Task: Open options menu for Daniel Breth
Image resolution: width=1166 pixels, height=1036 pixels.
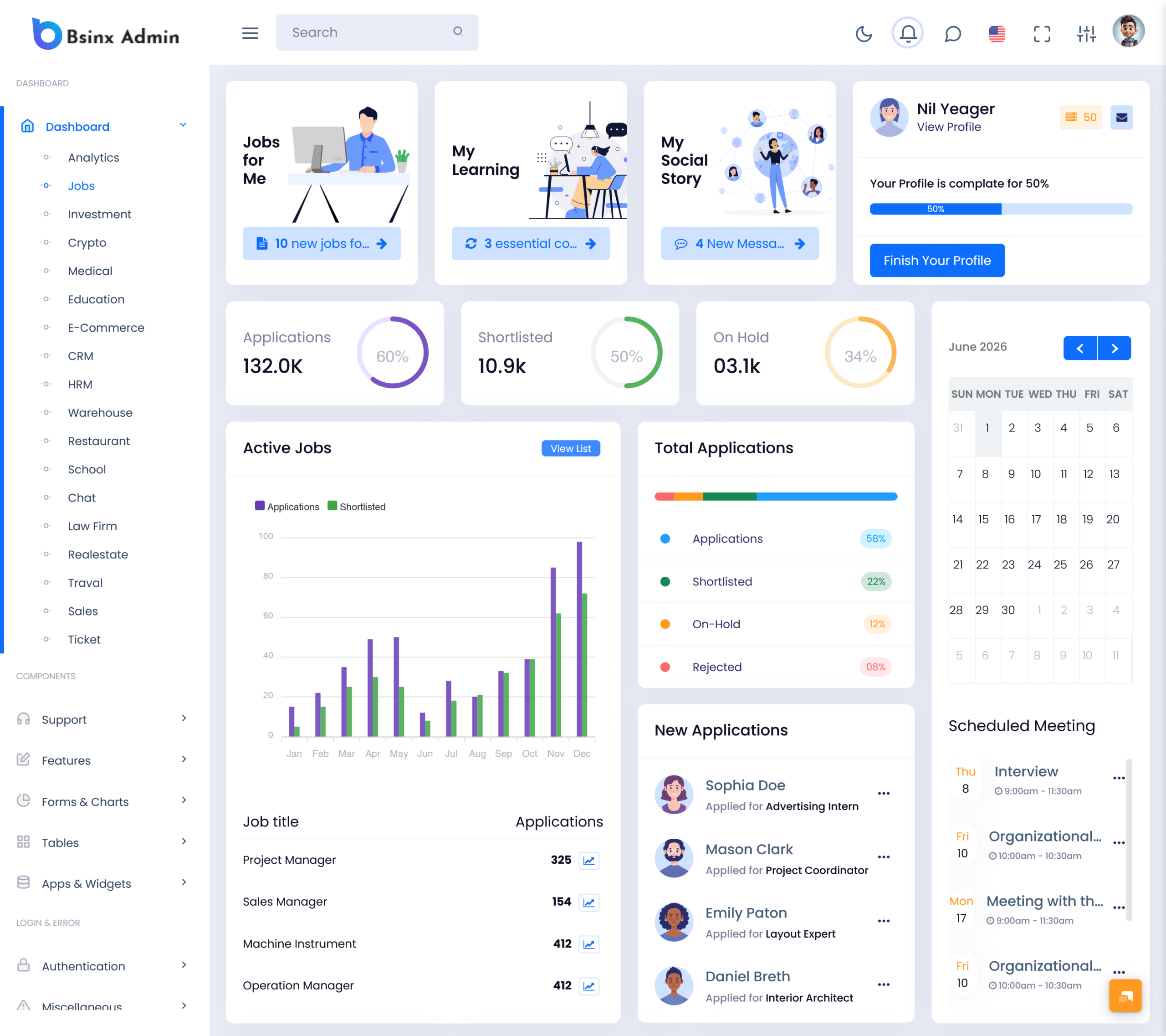Action: pos(884,985)
